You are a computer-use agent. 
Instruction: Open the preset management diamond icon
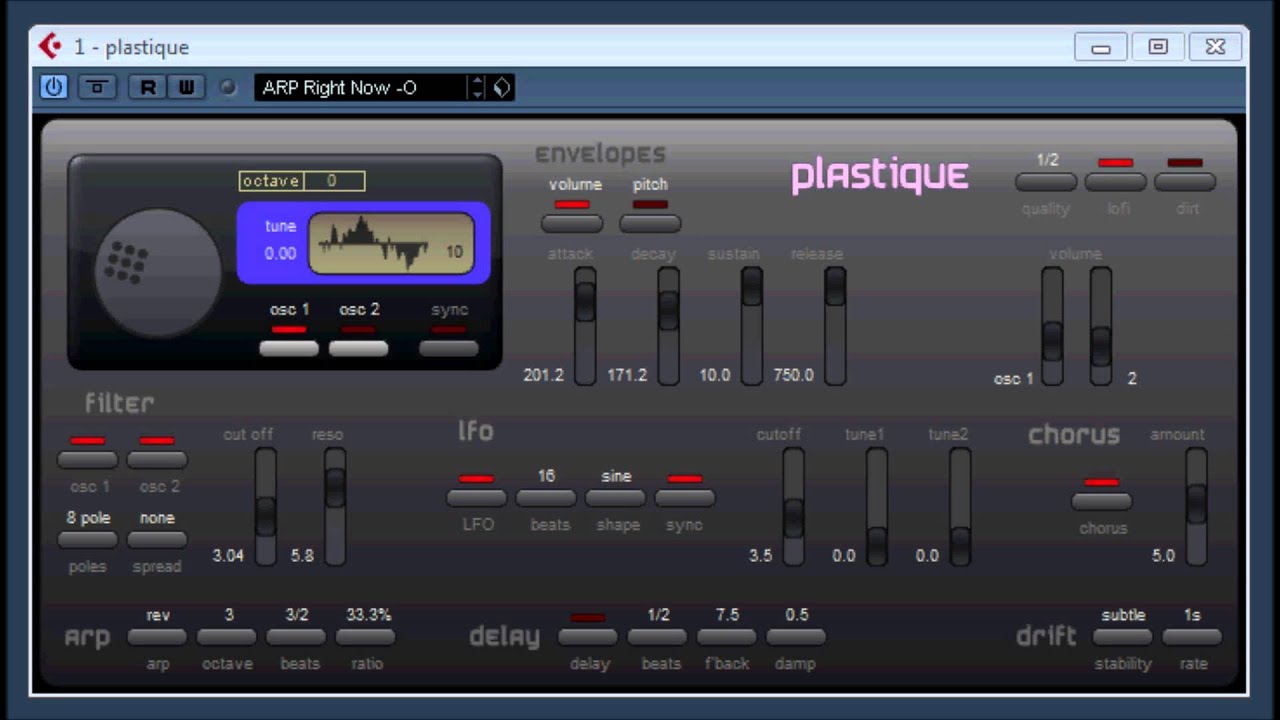[x=502, y=87]
